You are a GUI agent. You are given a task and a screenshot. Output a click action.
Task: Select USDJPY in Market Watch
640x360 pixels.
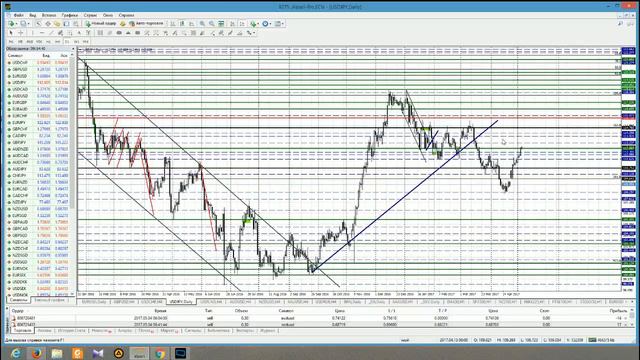pyautogui.click(x=39, y=82)
